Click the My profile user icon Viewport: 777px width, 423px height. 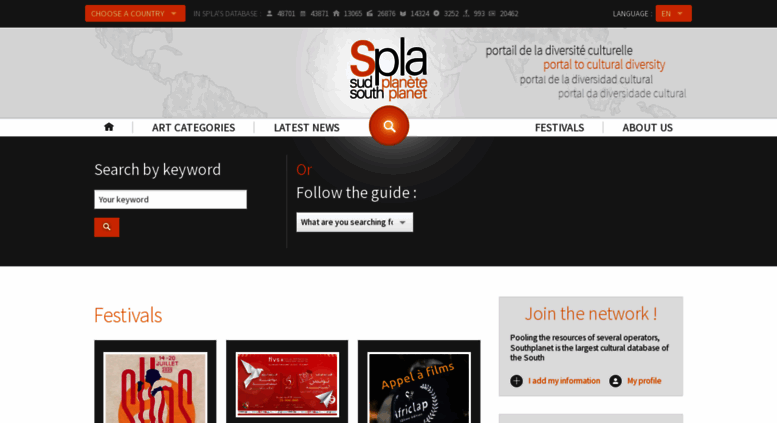pyautogui.click(x=615, y=381)
